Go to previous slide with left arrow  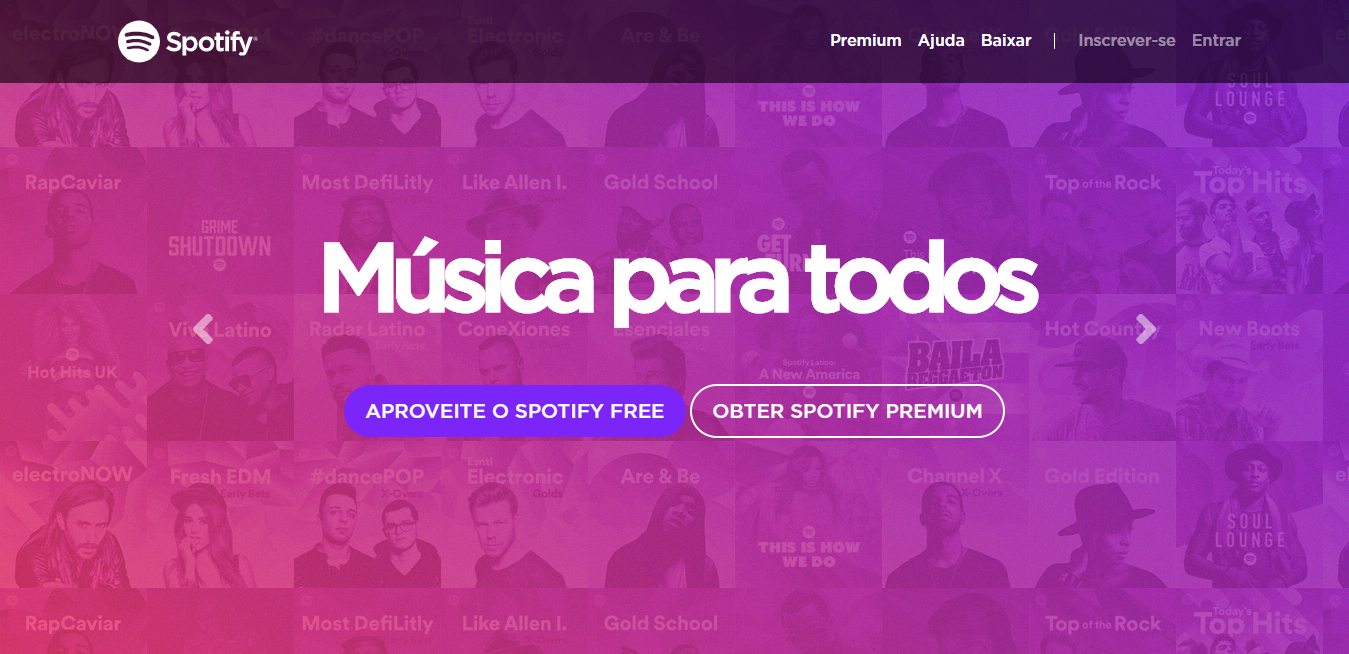[x=204, y=329]
